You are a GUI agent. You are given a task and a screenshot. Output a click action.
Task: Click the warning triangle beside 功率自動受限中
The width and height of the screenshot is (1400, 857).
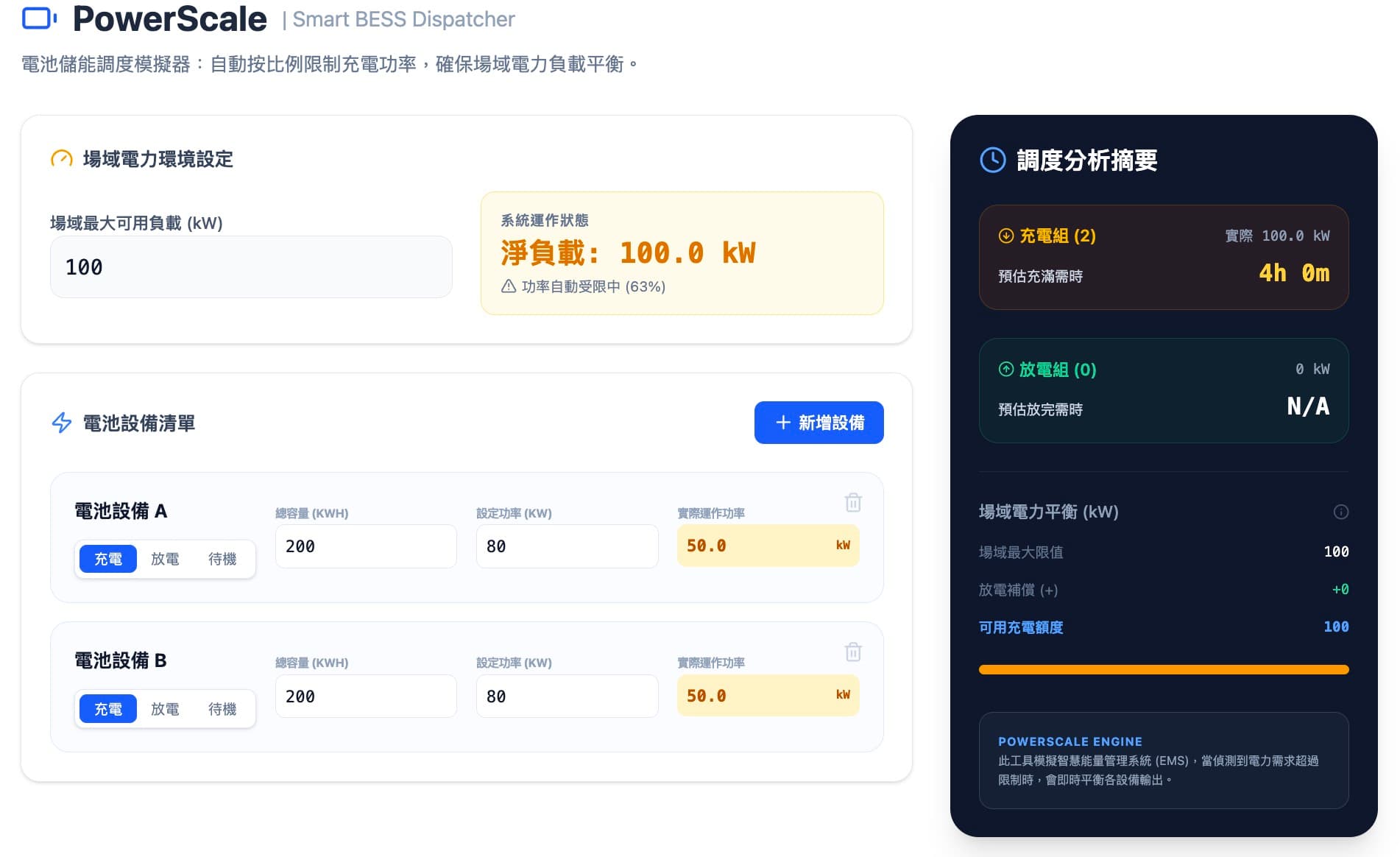(509, 286)
